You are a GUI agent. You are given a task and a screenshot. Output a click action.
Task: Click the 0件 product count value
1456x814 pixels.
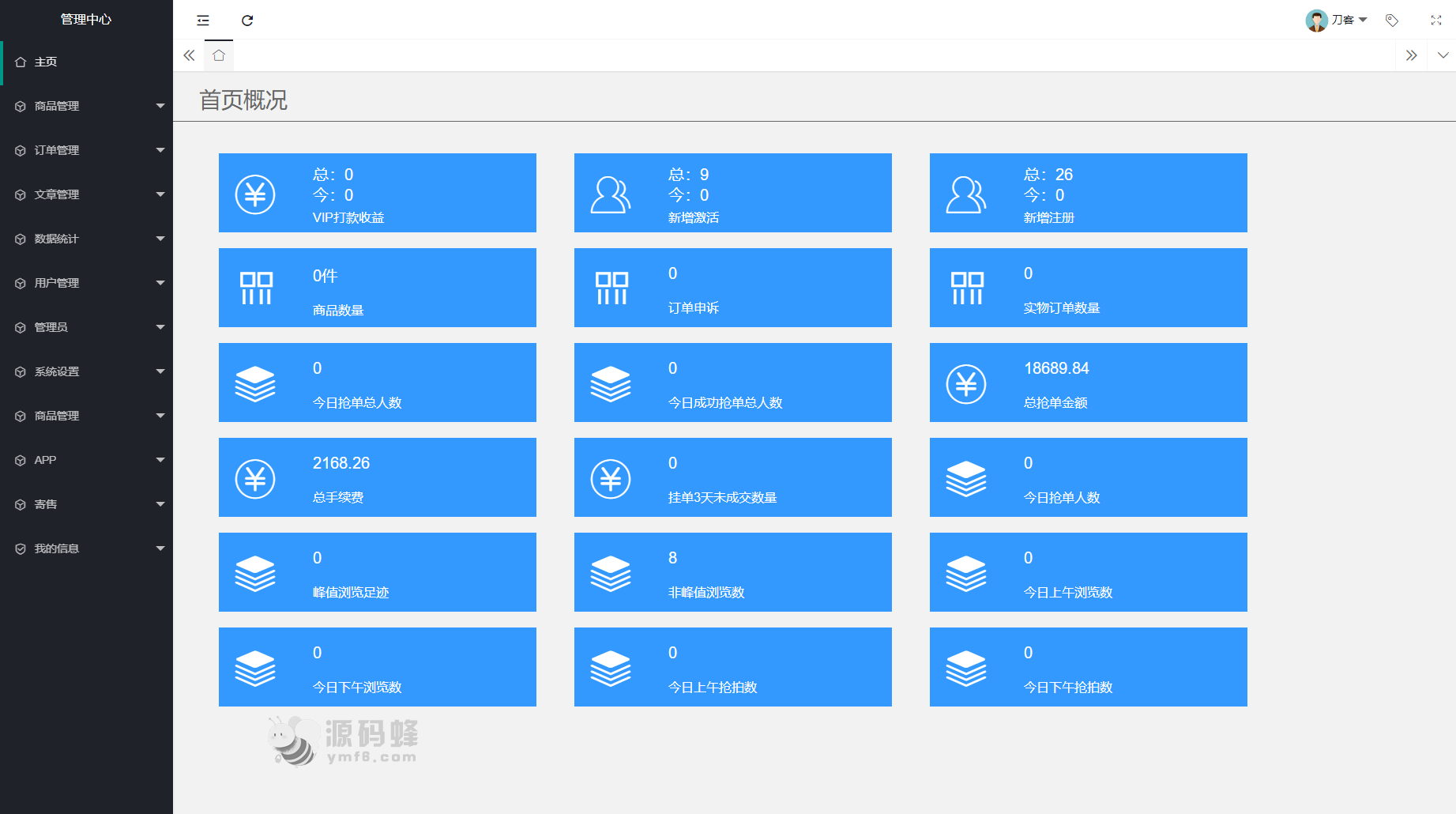point(325,276)
